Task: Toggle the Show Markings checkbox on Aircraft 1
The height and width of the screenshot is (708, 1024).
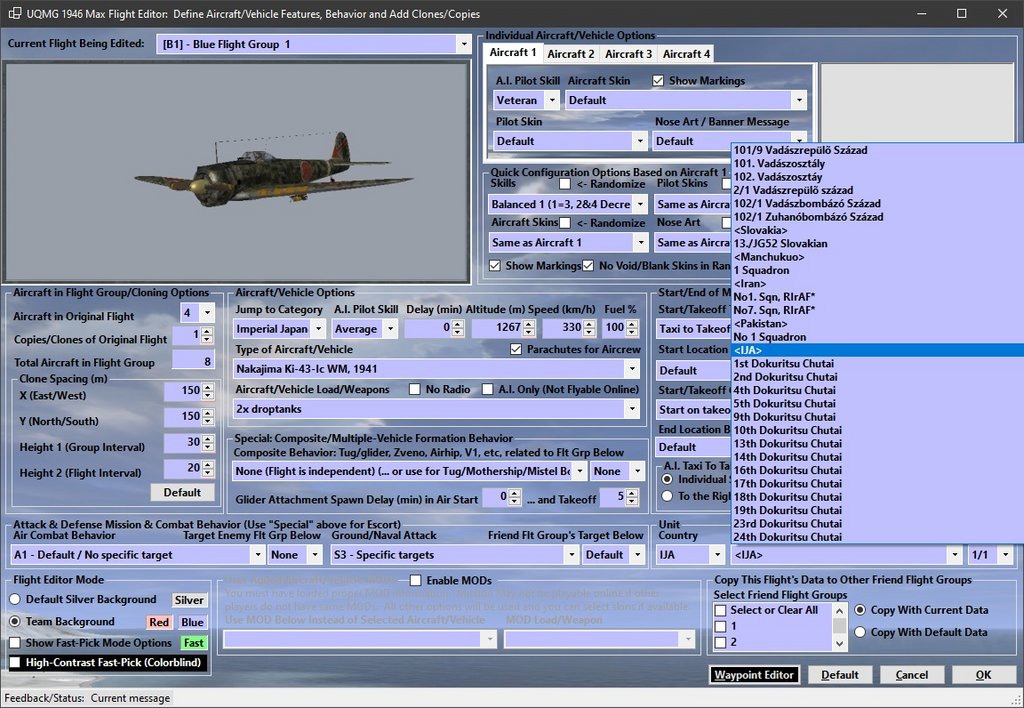Action: [658, 81]
